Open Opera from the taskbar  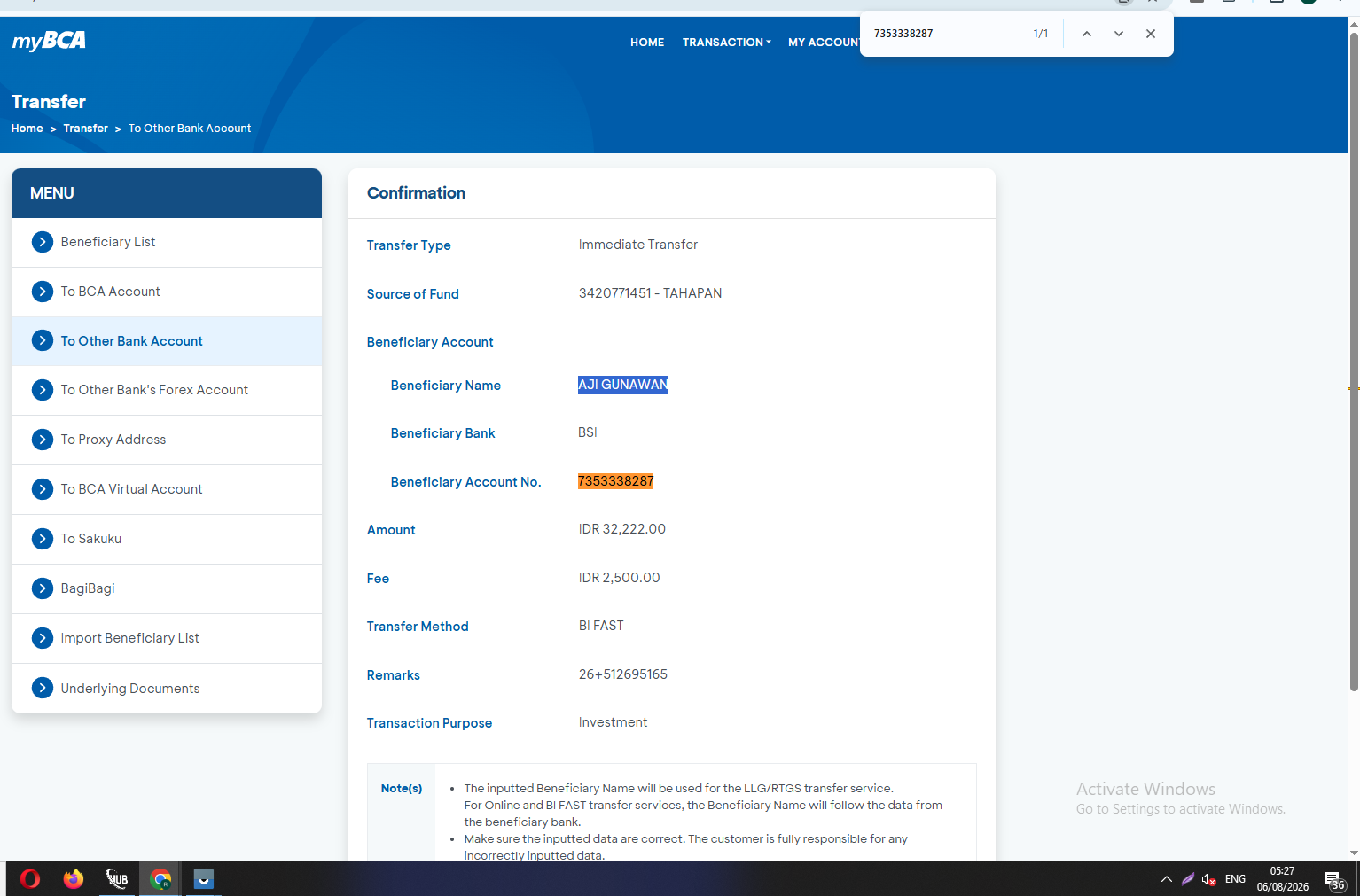click(x=29, y=879)
